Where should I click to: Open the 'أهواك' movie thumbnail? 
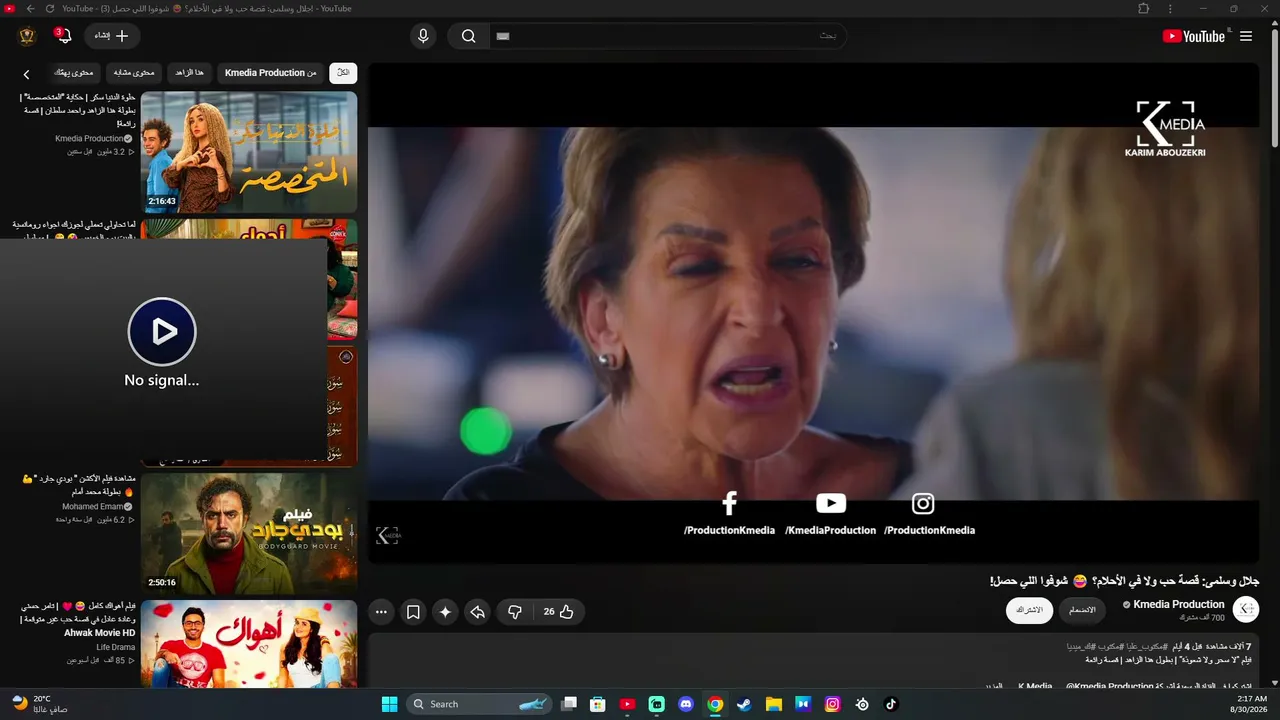(x=249, y=644)
